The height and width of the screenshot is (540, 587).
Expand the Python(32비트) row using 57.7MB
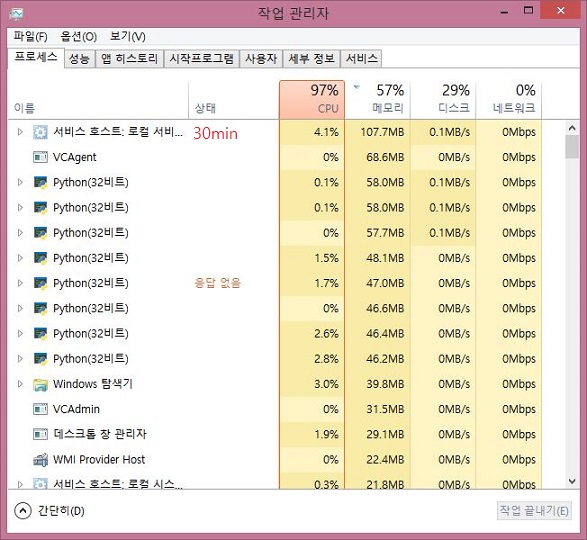tap(20, 233)
